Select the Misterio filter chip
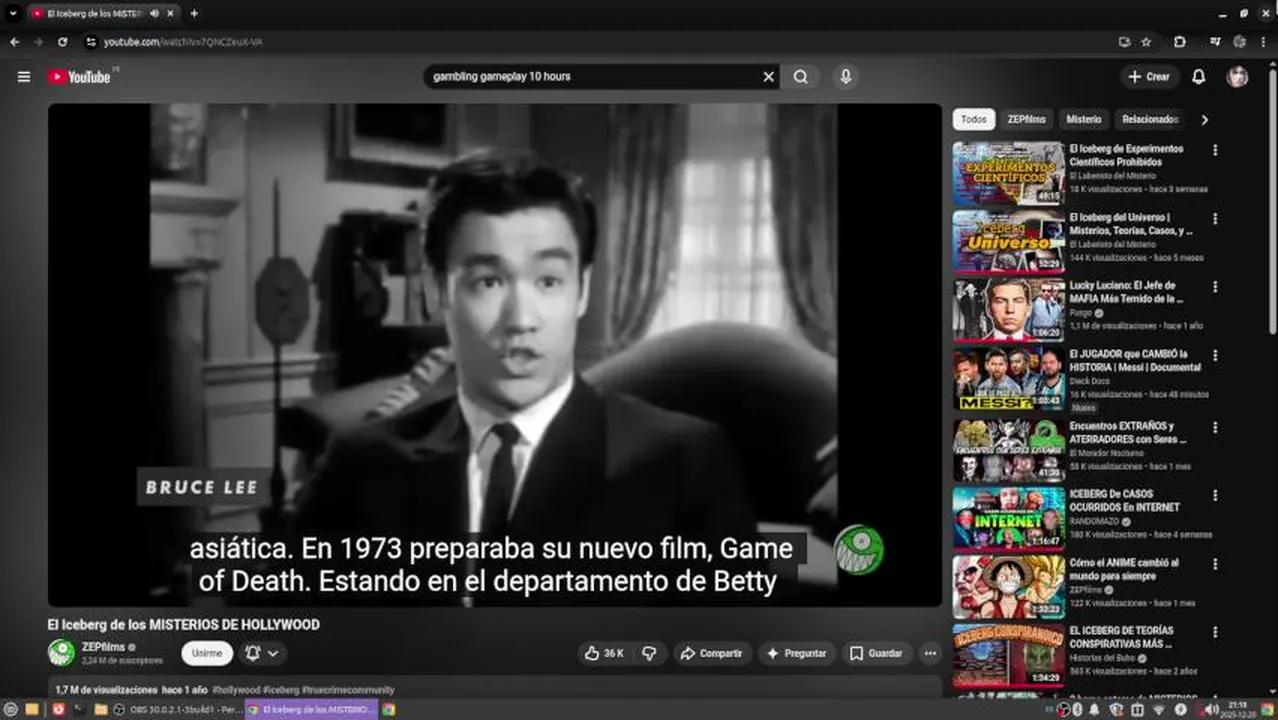 (1083, 119)
